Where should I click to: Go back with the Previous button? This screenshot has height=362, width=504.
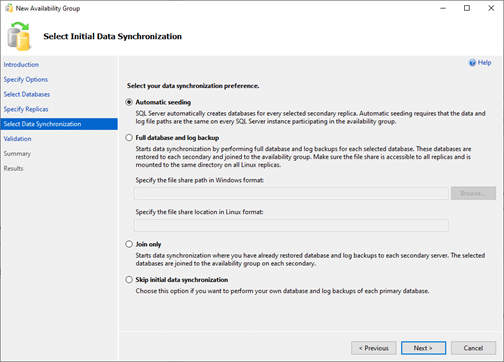click(374, 348)
